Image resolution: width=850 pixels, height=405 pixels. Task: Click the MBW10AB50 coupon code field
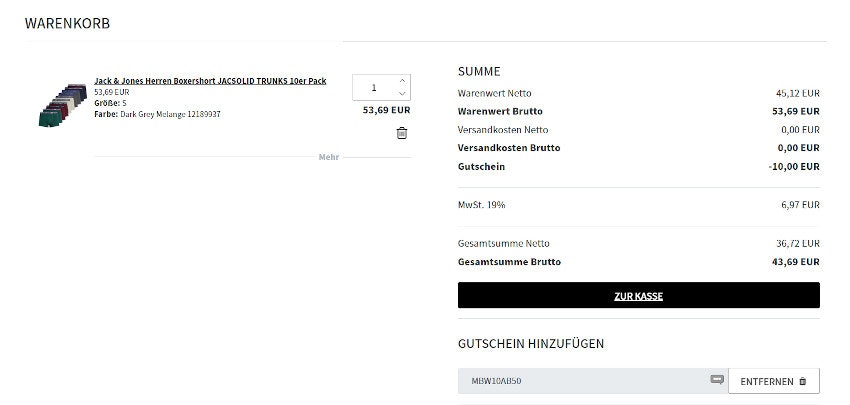click(580, 381)
